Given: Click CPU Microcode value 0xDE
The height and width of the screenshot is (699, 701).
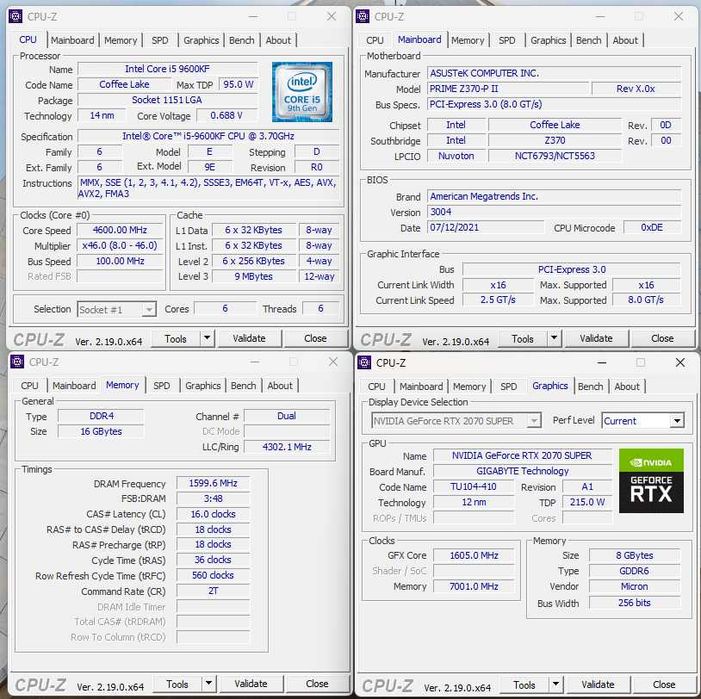Looking at the screenshot, I should 652,227.
